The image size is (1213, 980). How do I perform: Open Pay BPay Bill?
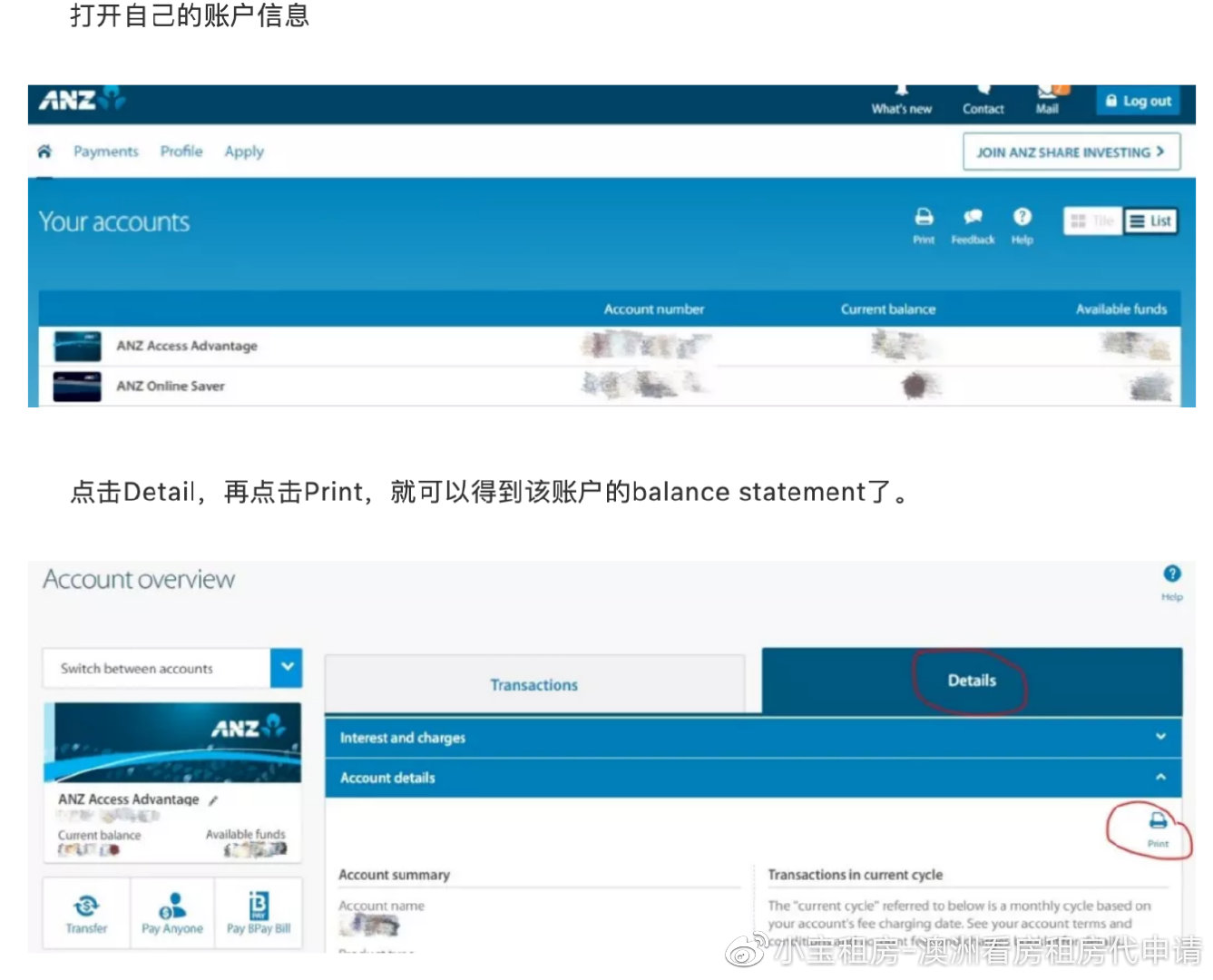tap(258, 914)
